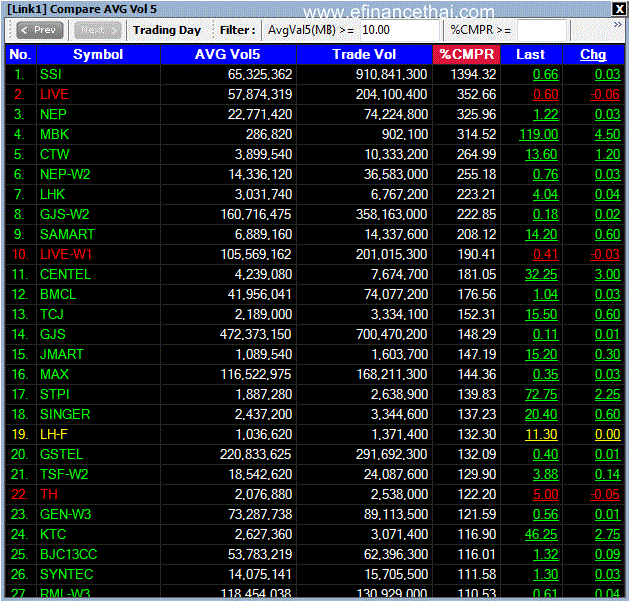Open change -0.06 for LIVE
630x602 pixels.
point(605,94)
